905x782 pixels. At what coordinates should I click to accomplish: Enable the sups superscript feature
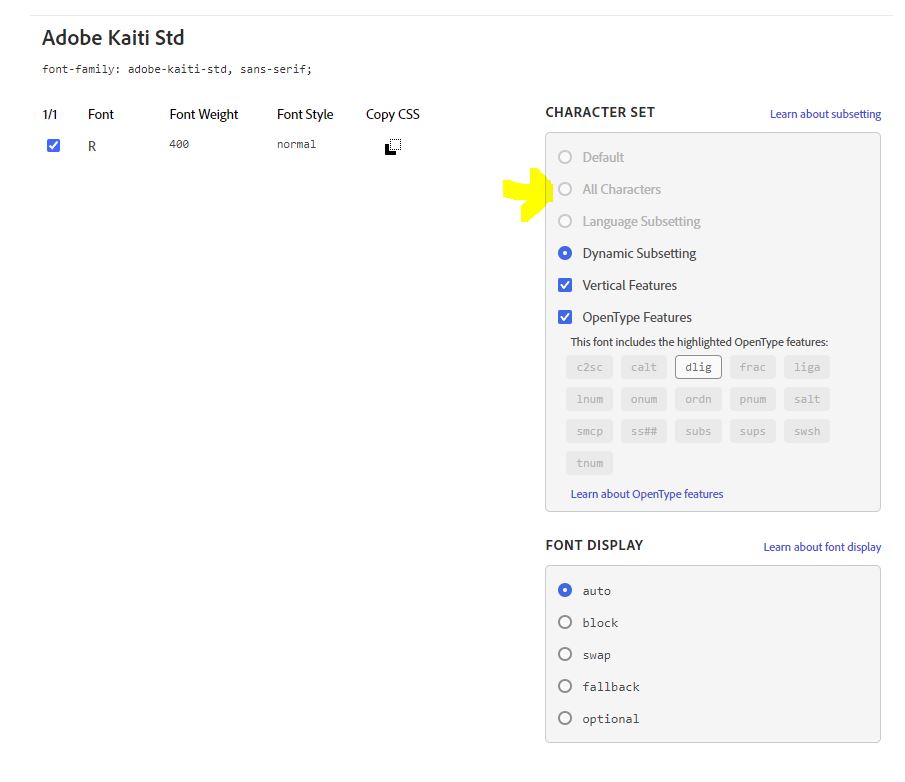pos(752,431)
